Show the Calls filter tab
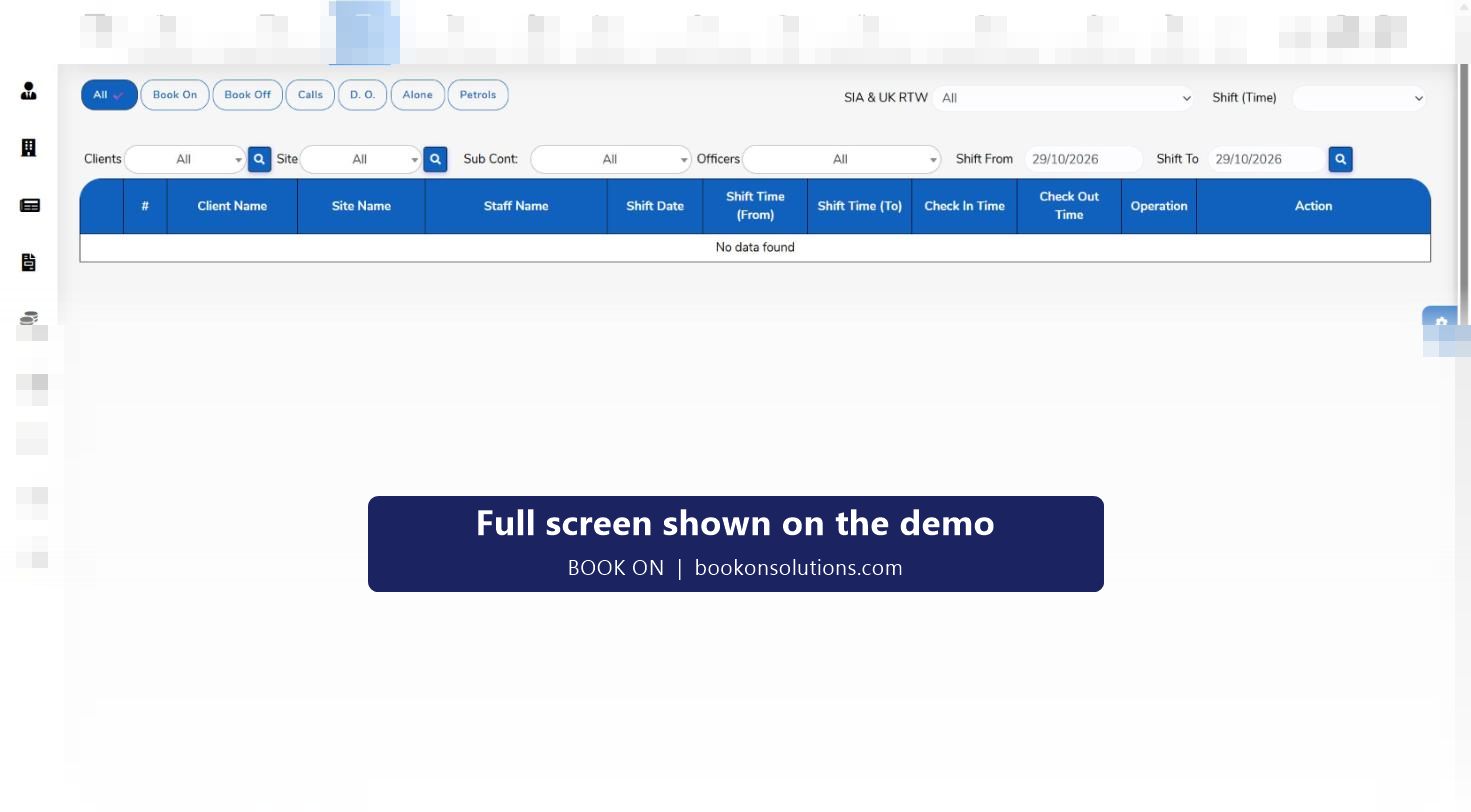 (x=310, y=95)
